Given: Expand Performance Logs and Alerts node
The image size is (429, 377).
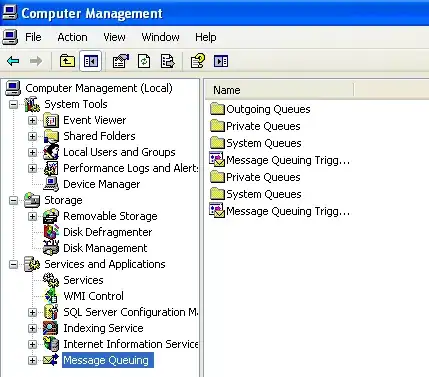Looking at the screenshot, I should tap(32, 168).
